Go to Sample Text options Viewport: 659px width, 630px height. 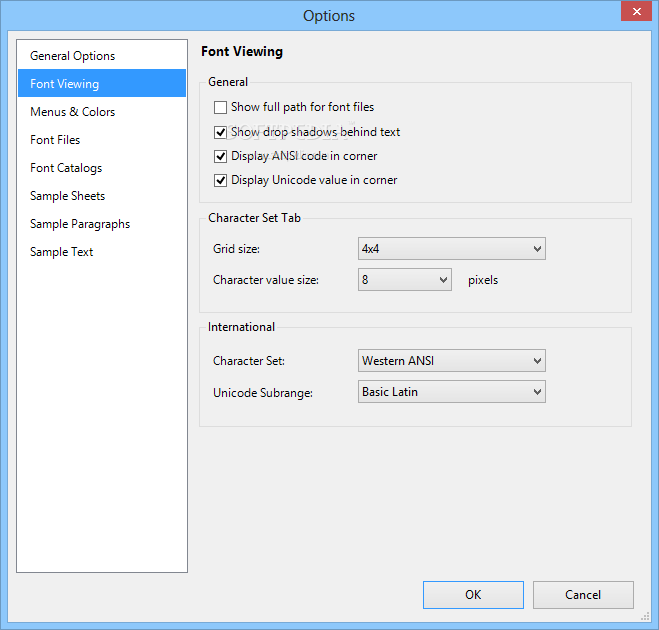click(102, 252)
